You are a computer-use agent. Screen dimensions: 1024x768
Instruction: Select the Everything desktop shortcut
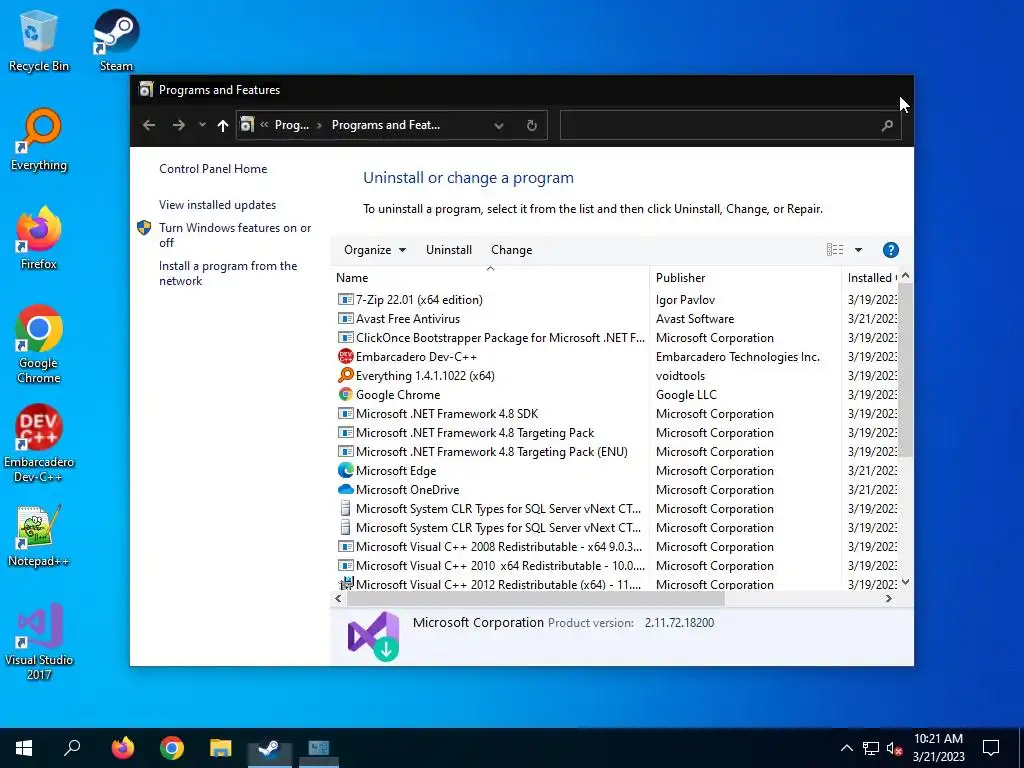coord(38,140)
